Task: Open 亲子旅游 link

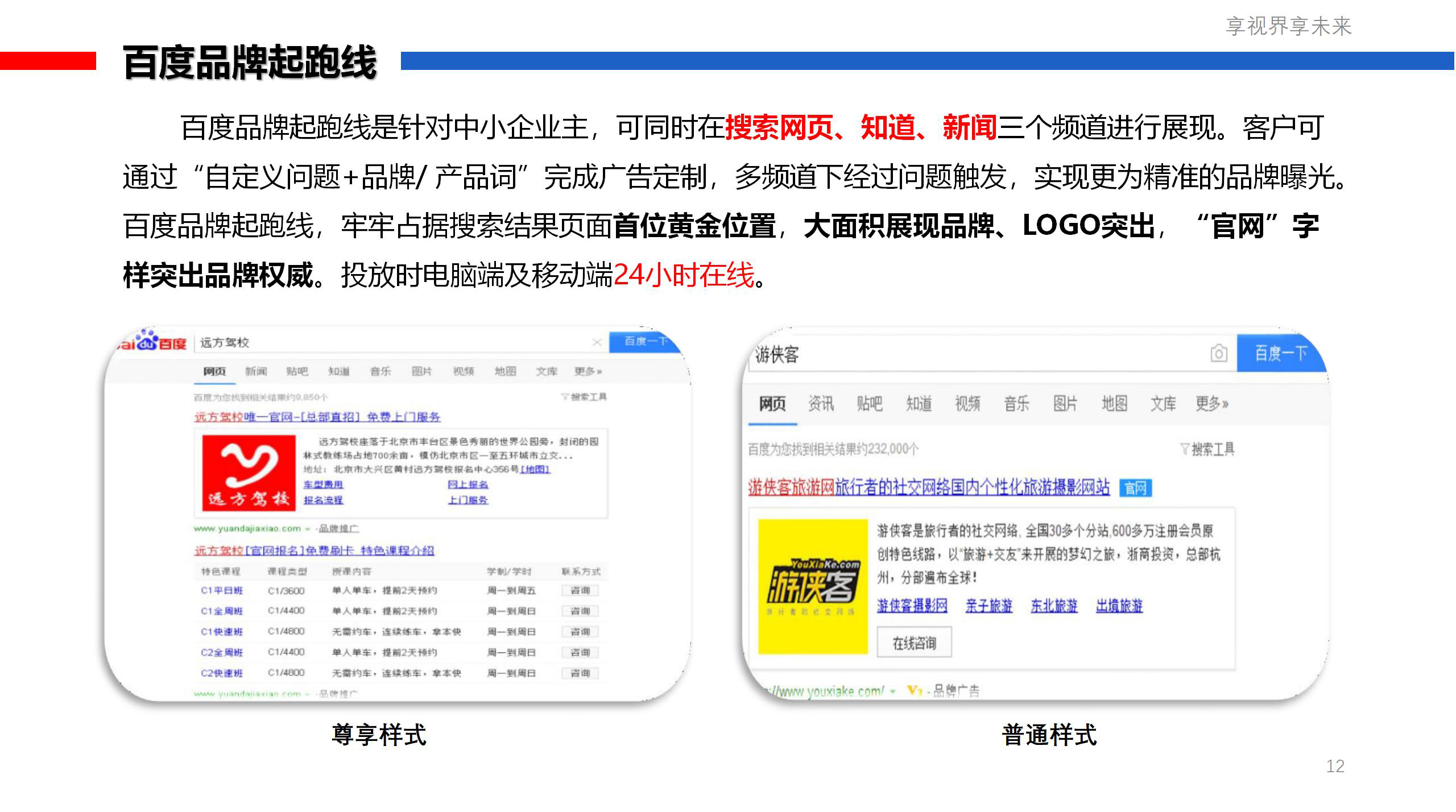Action: pos(989,606)
